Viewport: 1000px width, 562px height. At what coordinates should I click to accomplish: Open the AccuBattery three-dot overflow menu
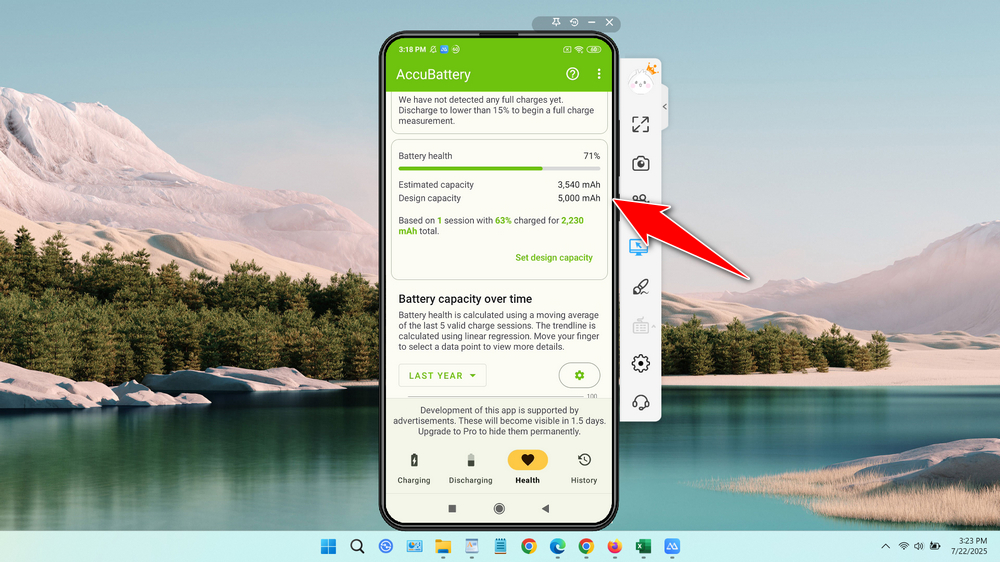point(598,74)
